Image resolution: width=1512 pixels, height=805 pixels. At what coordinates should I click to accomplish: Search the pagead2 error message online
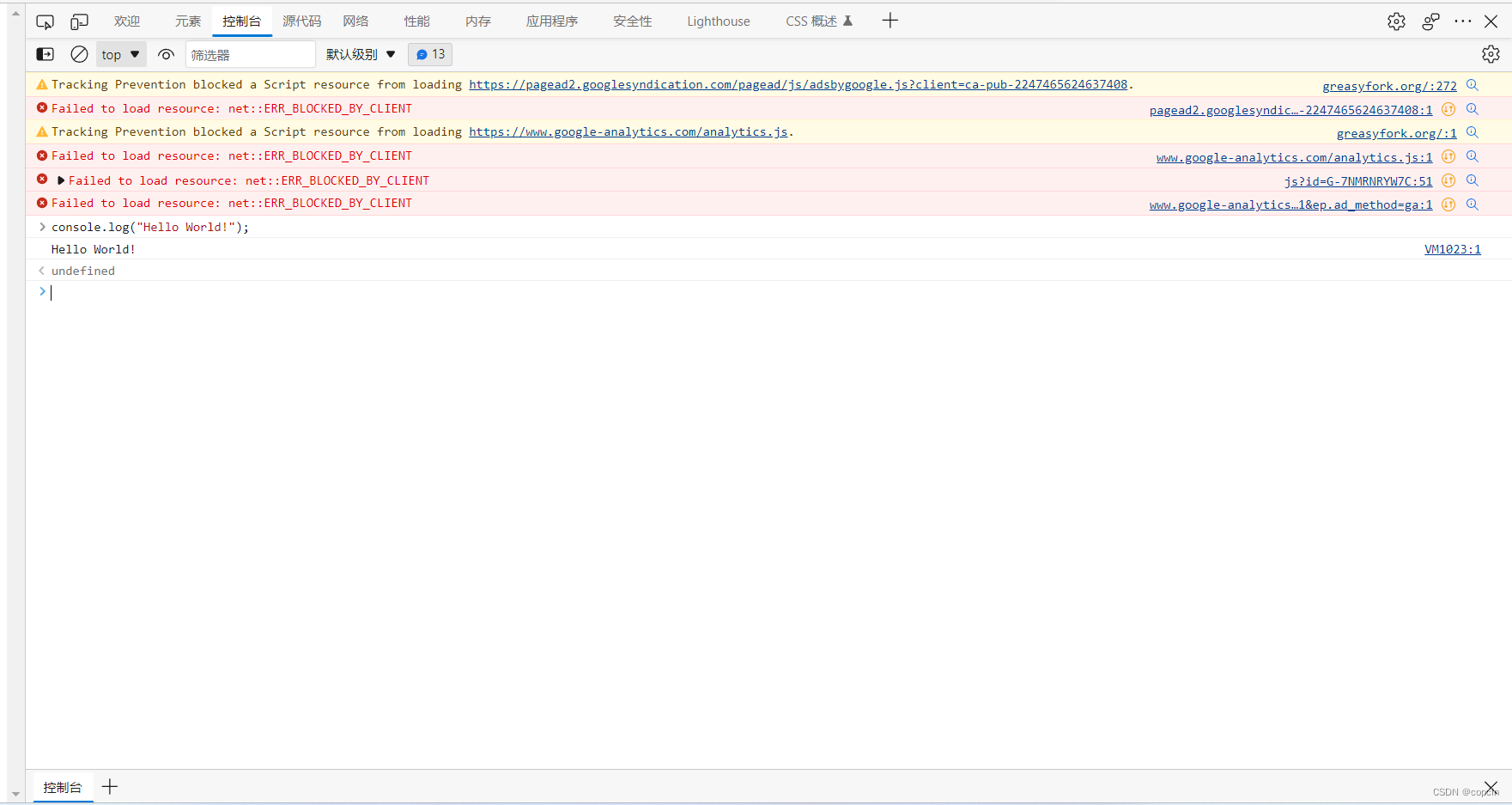click(1473, 109)
